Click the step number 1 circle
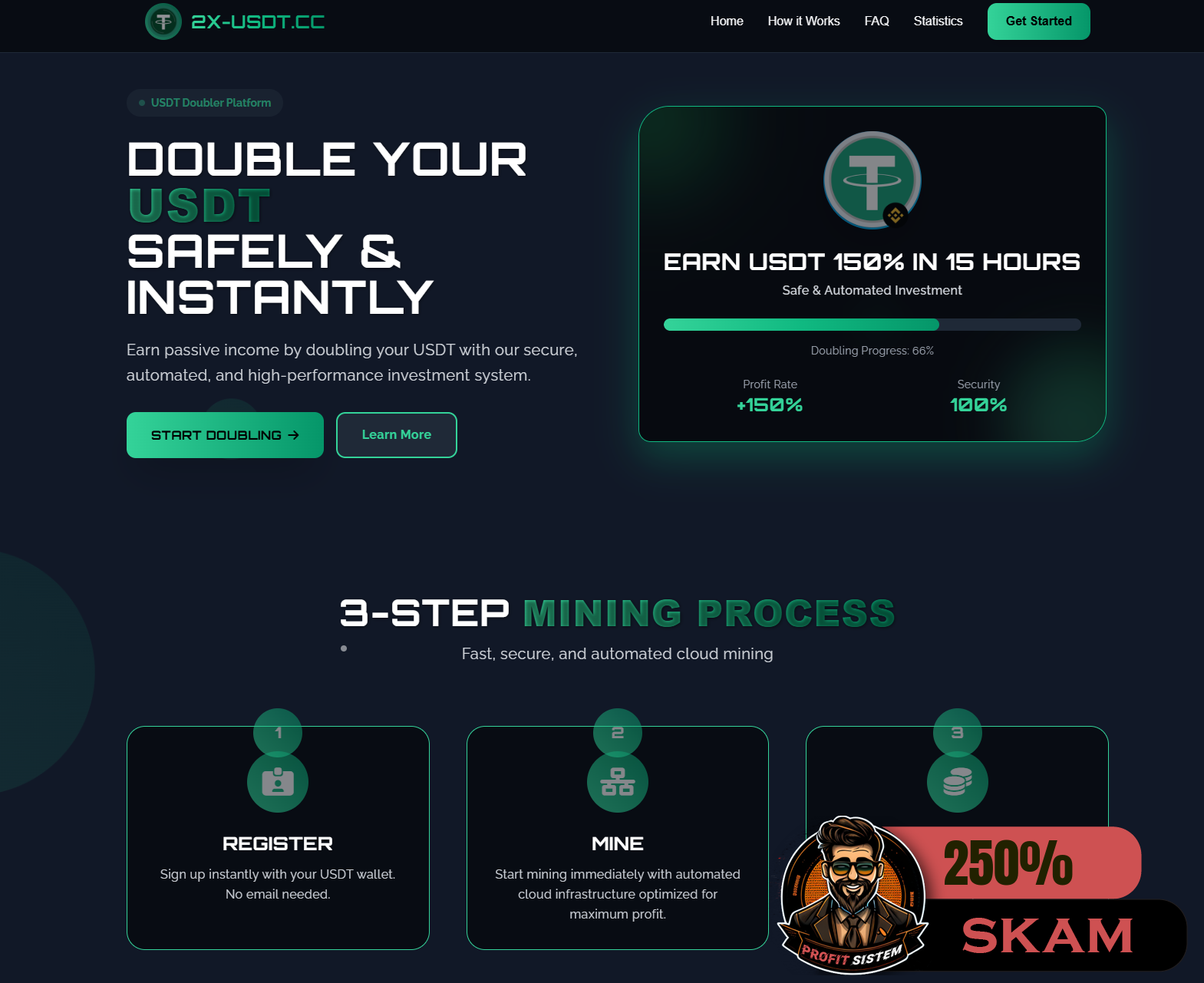 [x=278, y=733]
